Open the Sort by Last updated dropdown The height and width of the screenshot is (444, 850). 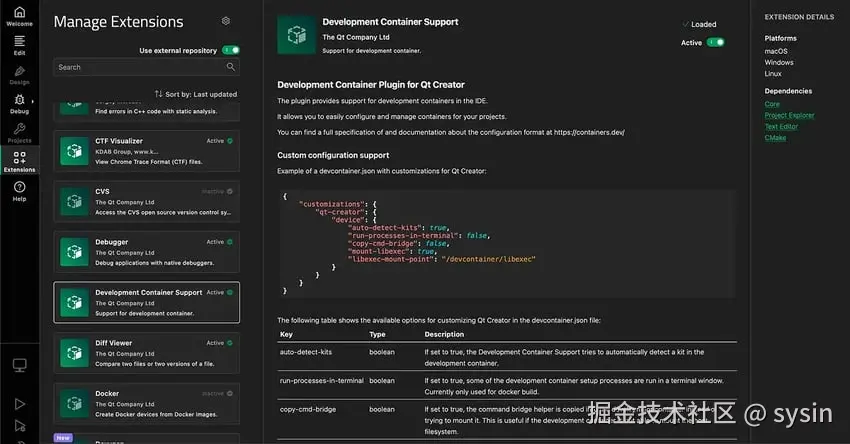pos(196,94)
